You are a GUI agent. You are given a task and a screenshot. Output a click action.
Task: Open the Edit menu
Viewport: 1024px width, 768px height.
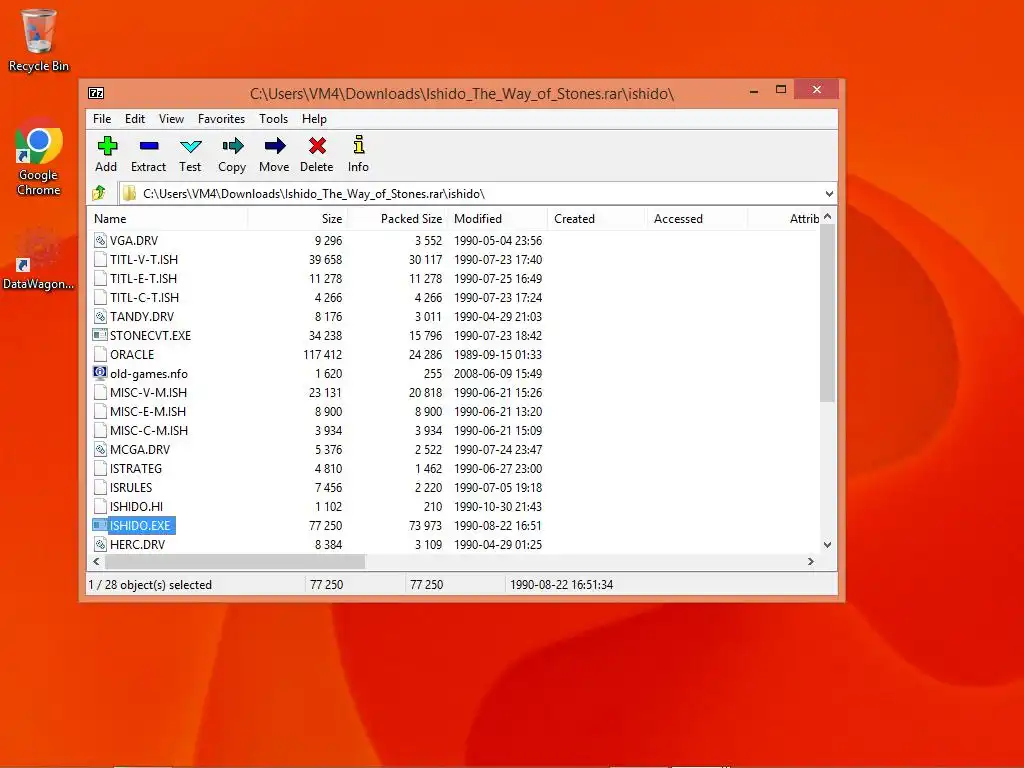point(135,119)
